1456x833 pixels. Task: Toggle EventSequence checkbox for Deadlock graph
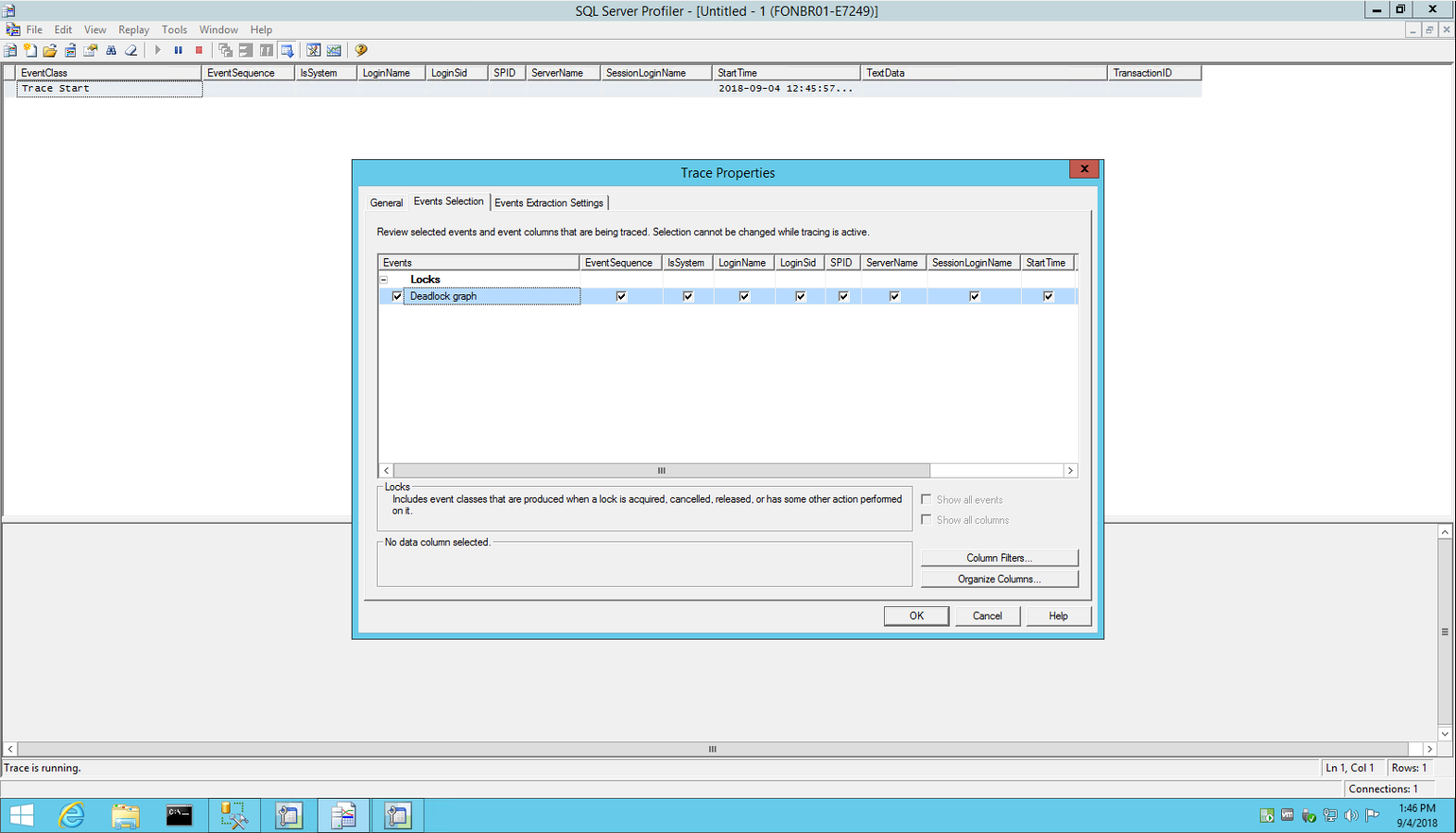click(x=621, y=296)
